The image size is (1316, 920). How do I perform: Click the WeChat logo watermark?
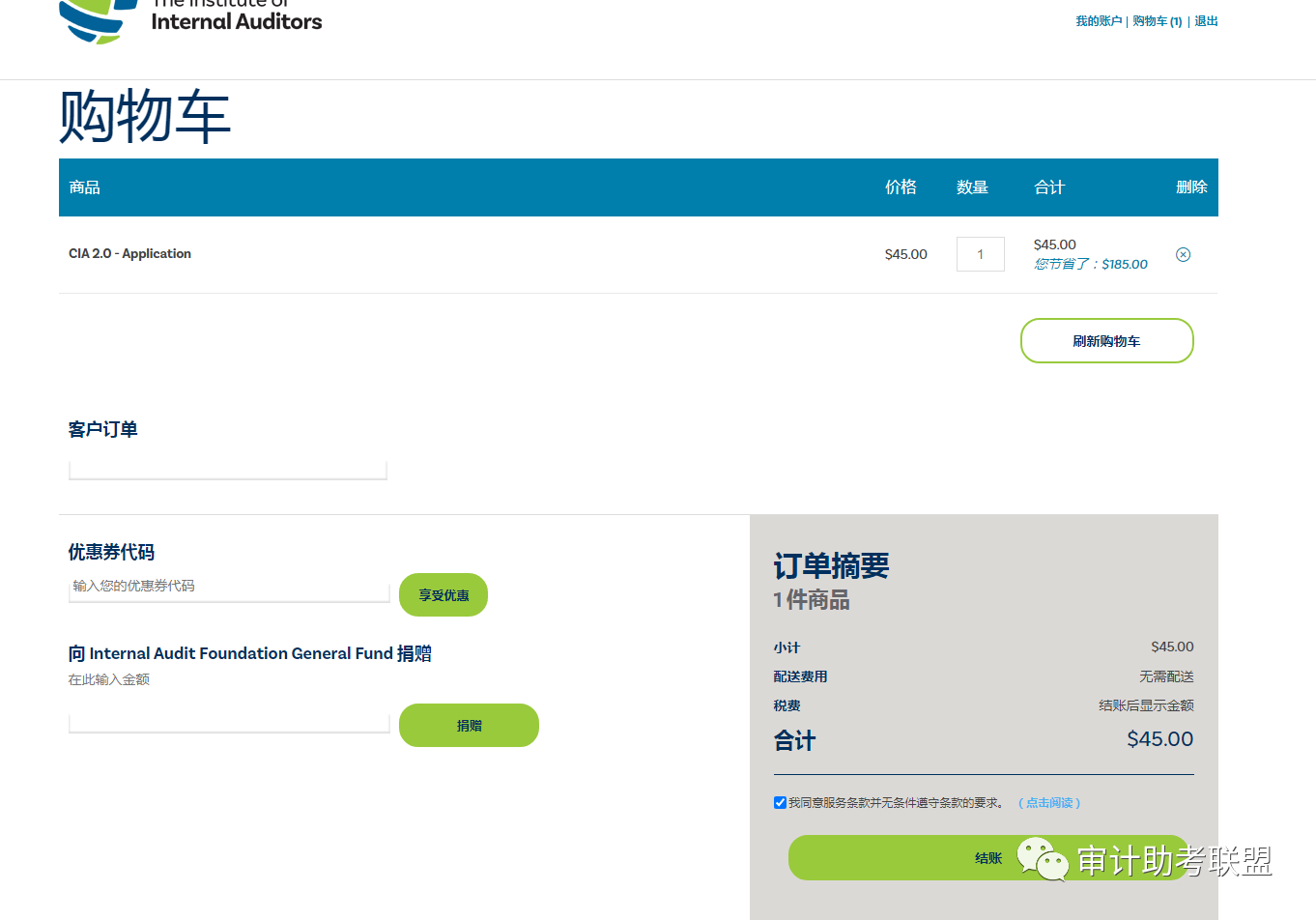click(x=1042, y=858)
